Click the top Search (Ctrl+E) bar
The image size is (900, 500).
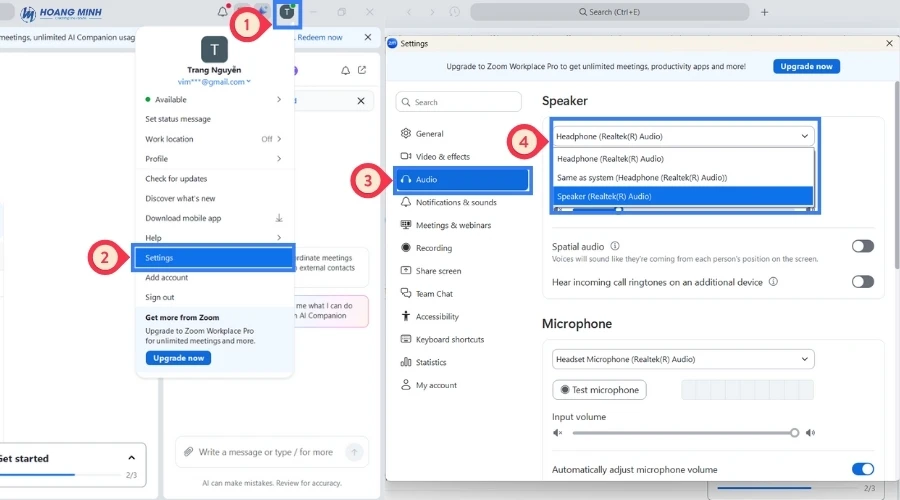pos(610,12)
